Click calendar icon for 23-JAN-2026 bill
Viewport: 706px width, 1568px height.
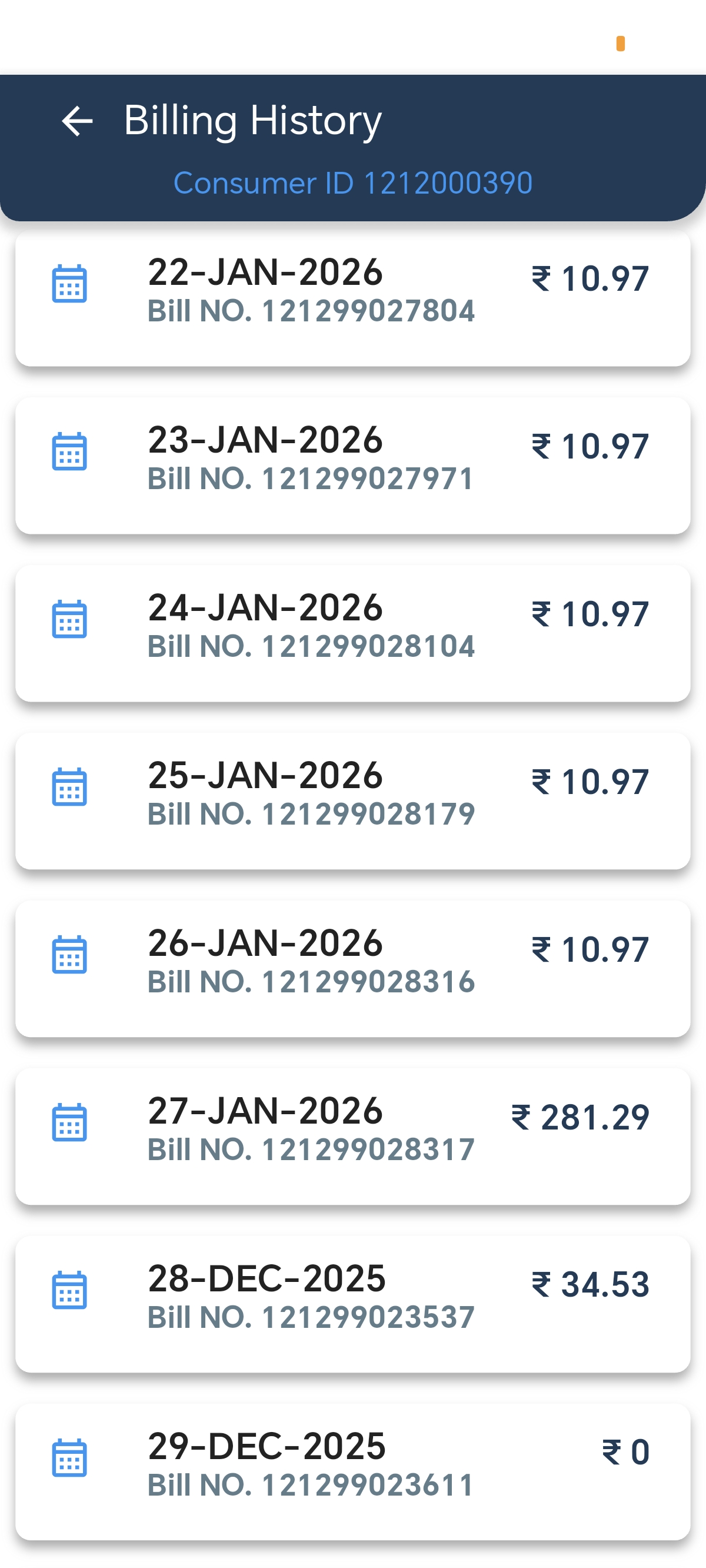coord(69,451)
